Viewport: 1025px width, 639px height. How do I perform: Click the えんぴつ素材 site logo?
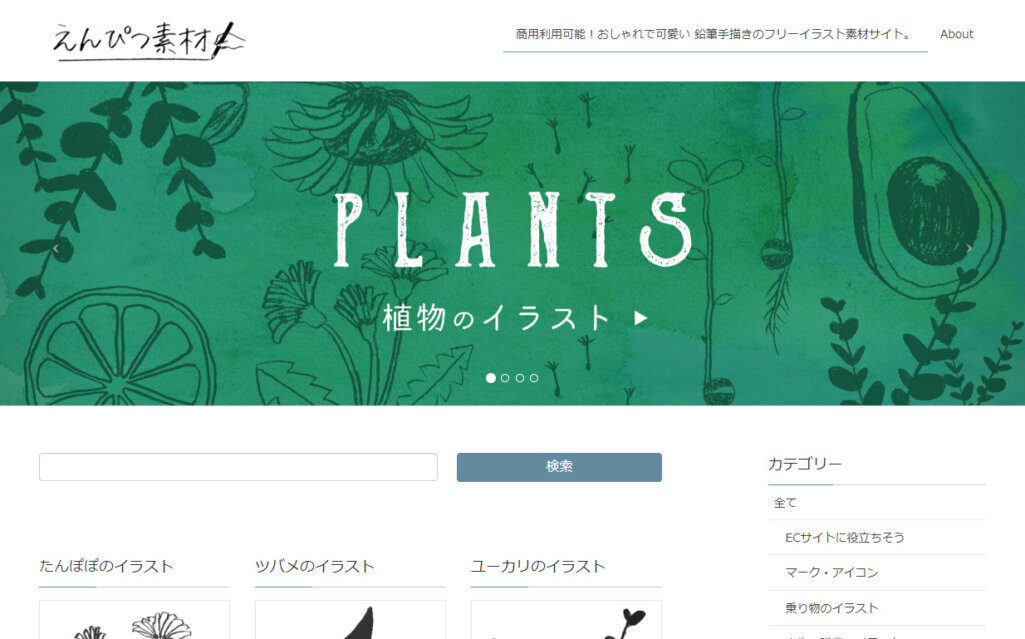click(x=148, y=41)
